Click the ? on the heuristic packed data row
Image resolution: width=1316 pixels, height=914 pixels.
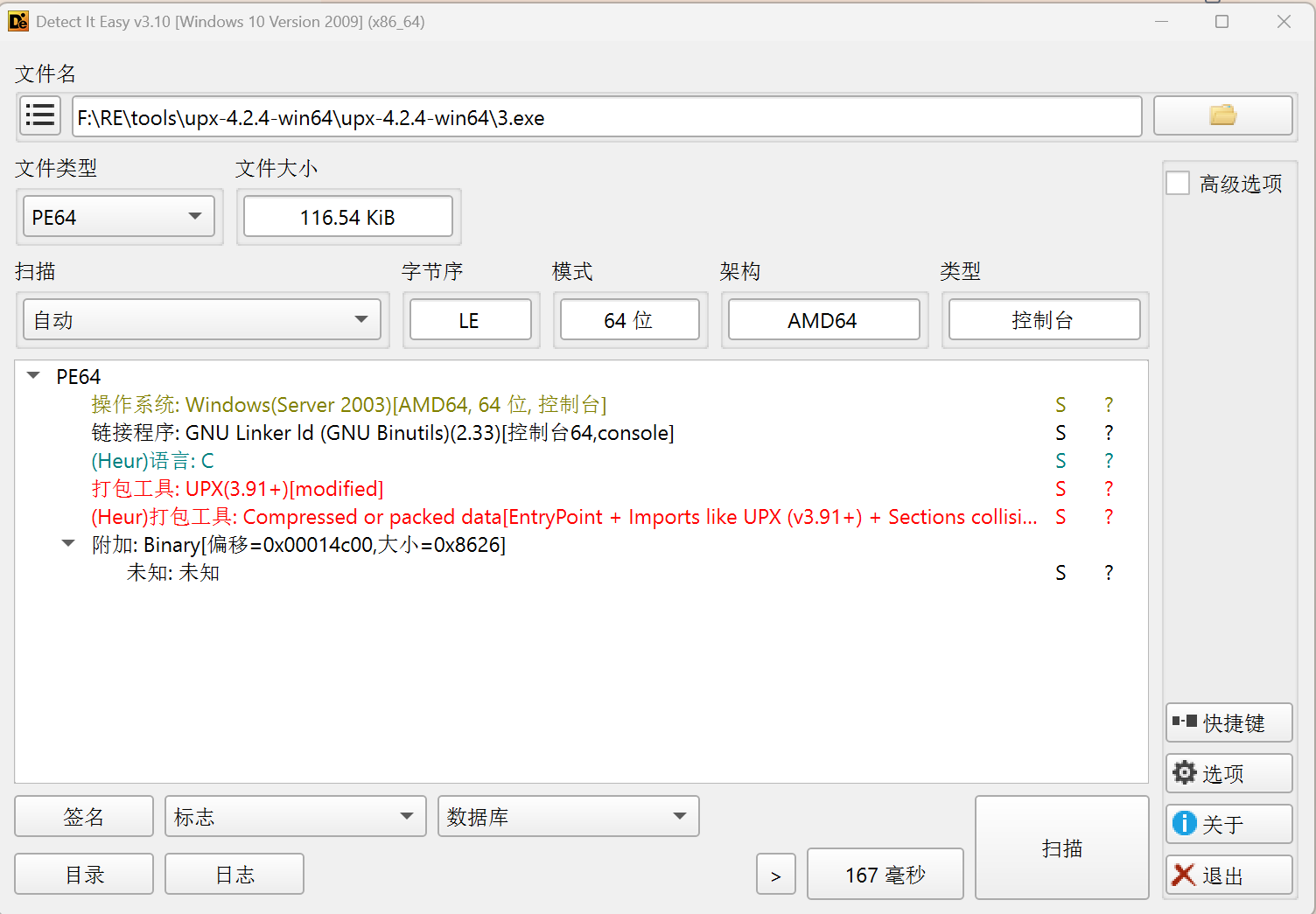[x=1108, y=516]
